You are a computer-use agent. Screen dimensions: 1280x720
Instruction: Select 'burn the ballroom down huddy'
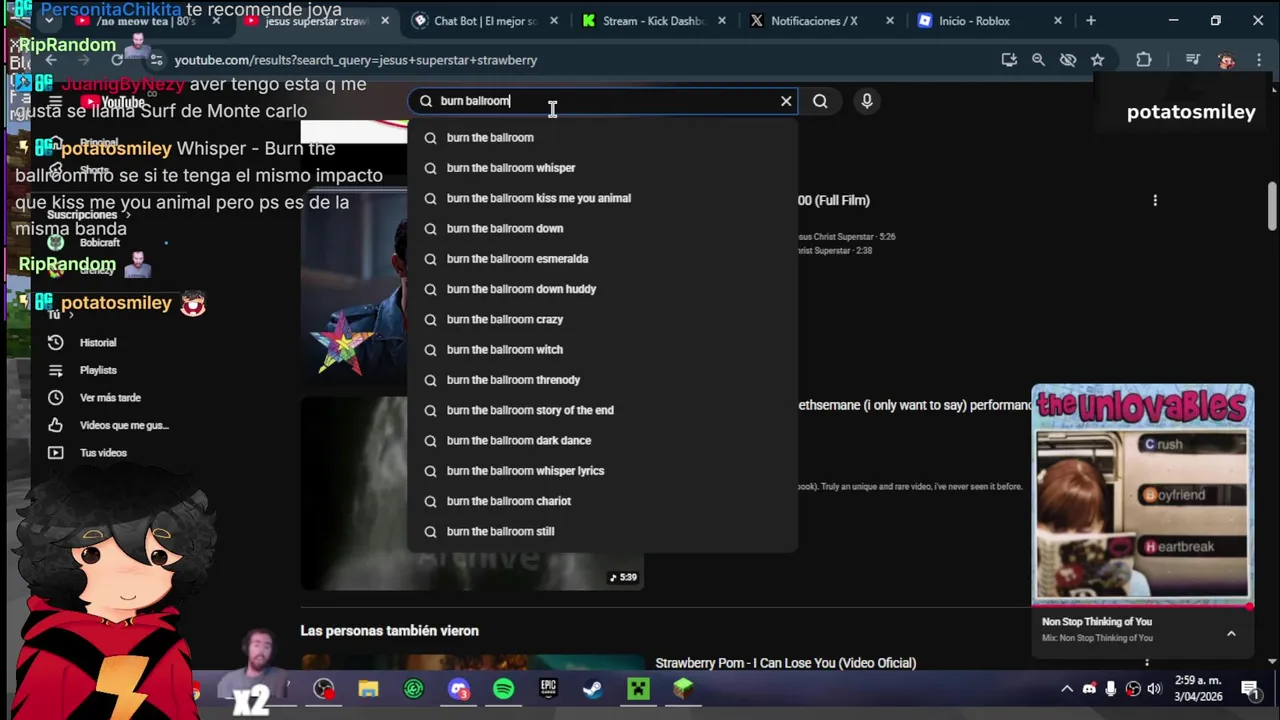pos(602,289)
